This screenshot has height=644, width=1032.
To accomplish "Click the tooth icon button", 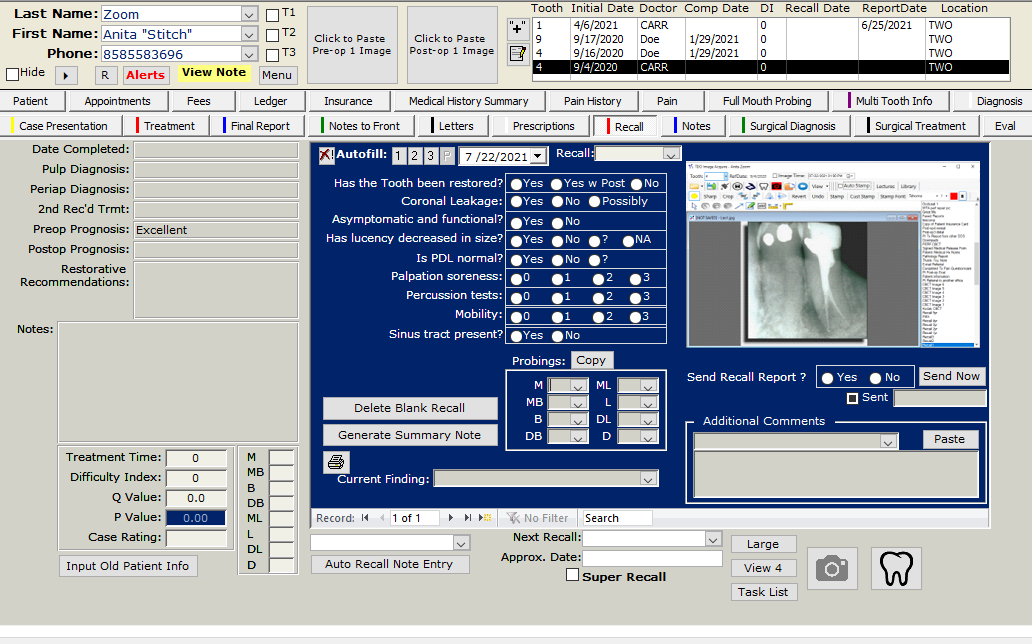I will click(x=896, y=569).
